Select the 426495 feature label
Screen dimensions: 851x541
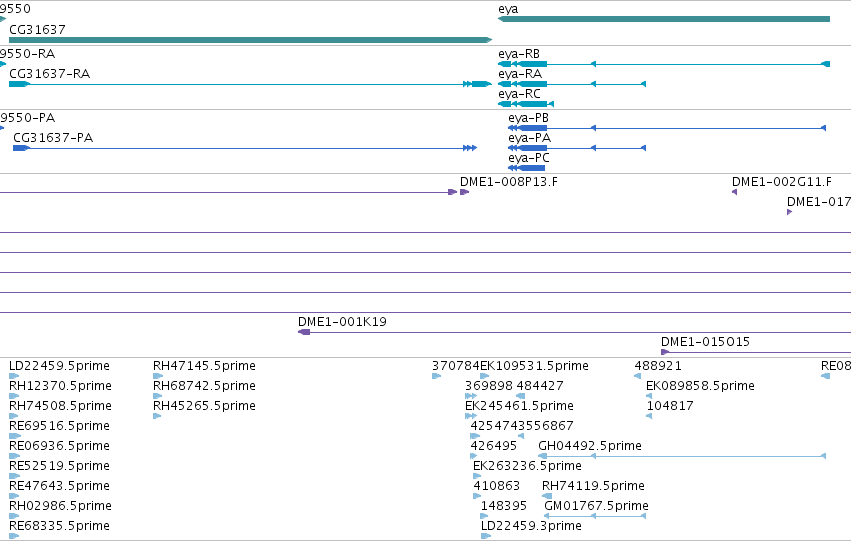[493, 446]
